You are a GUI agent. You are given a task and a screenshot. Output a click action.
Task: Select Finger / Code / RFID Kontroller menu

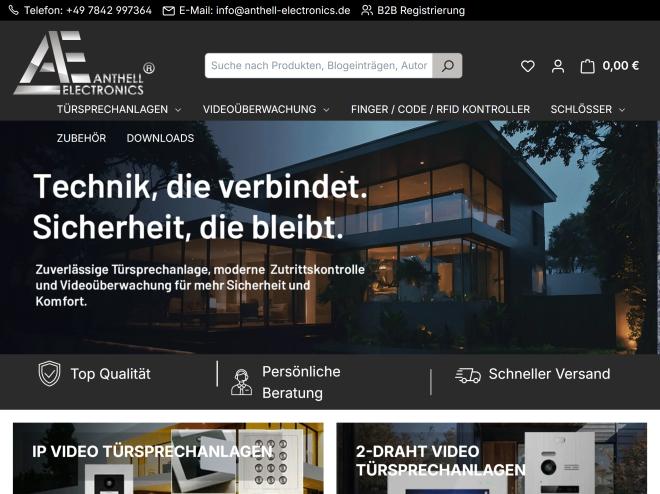[x=440, y=109]
